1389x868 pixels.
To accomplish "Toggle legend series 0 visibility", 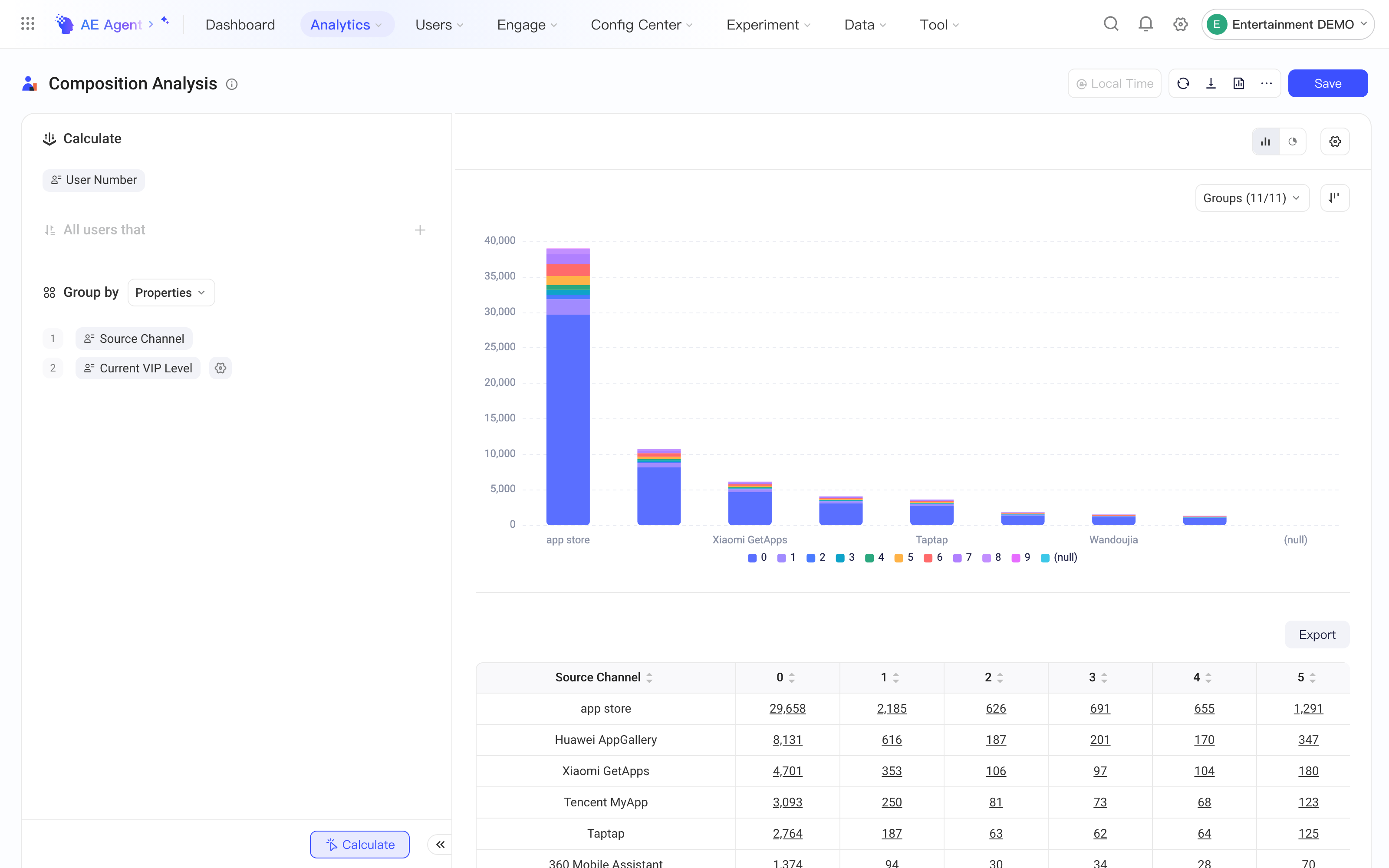I will [x=757, y=557].
